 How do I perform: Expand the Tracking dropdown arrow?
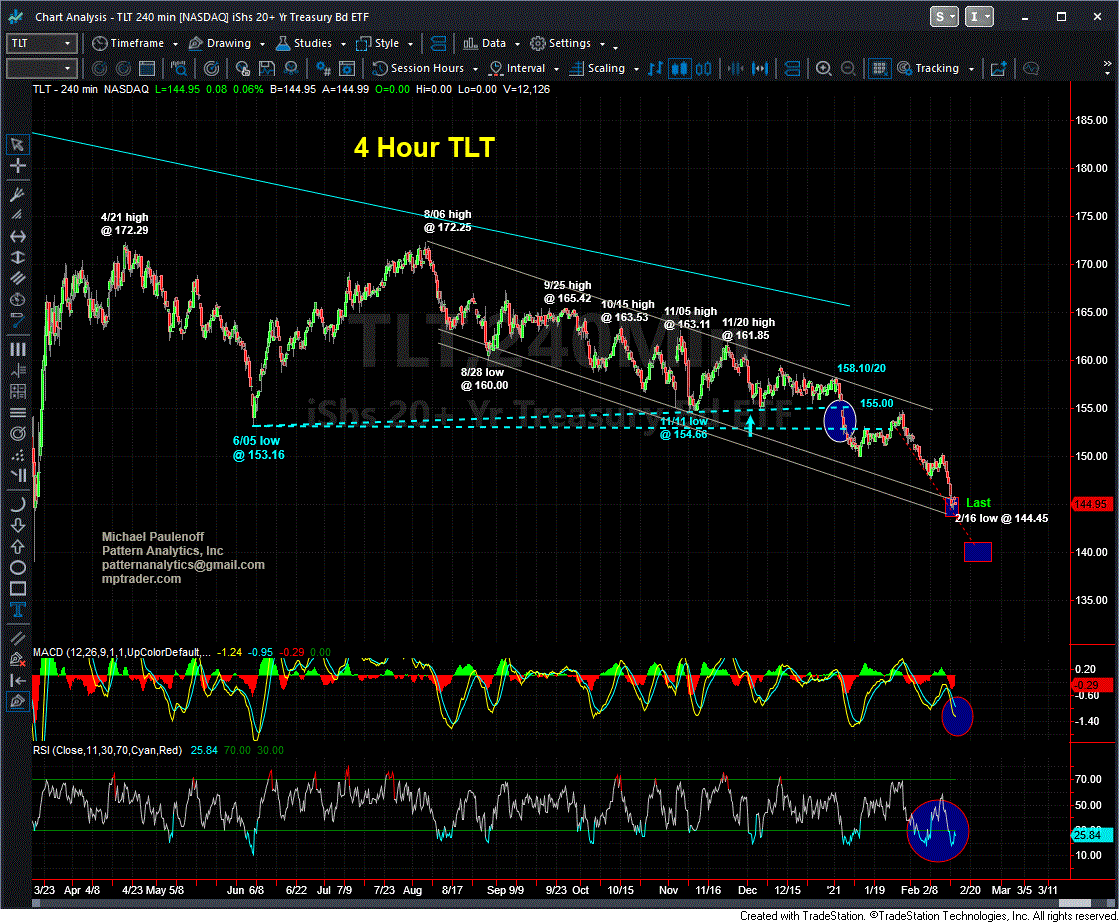coord(971,69)
